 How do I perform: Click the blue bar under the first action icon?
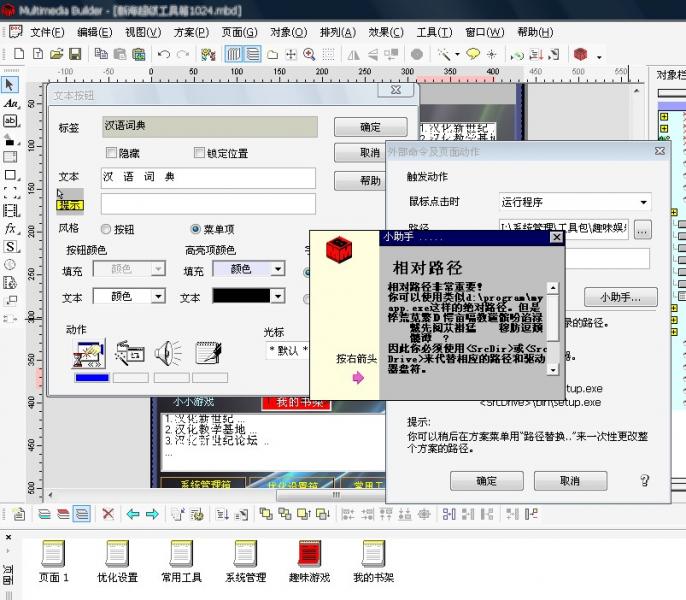click(x=92, y=378)
